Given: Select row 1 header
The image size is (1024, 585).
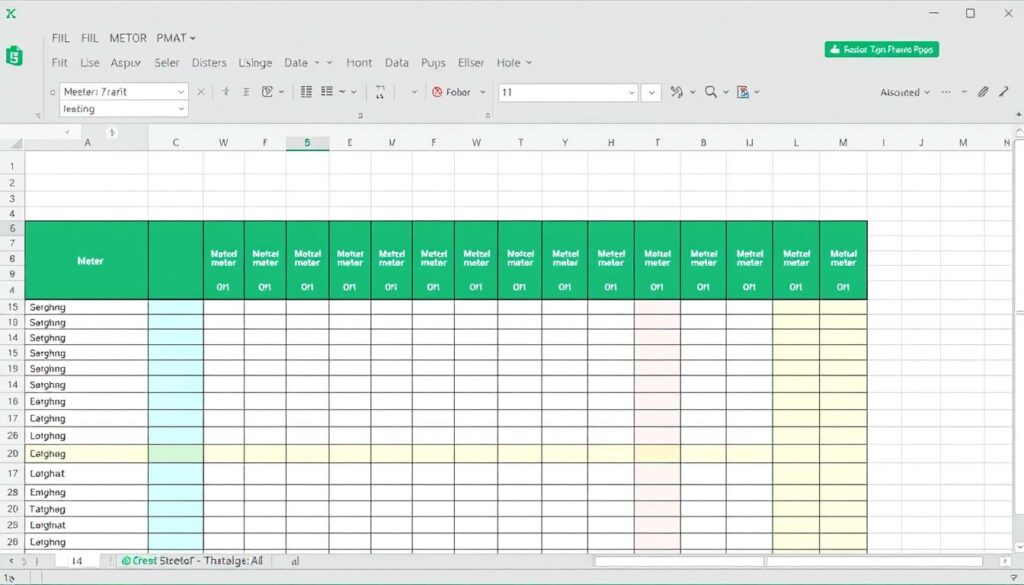Looking at the screenshot, I should point(12,166).
